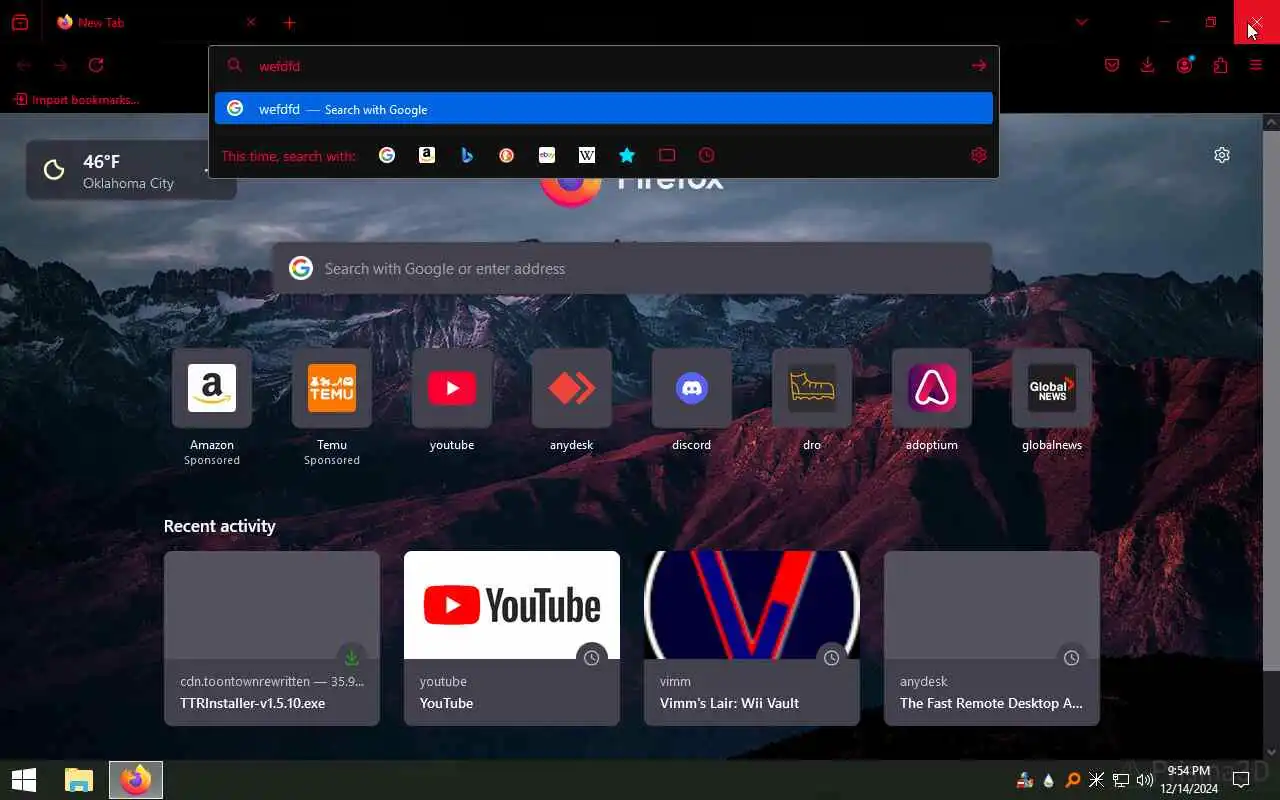Open Save to Pocket button
This screenshot has width=1280, height=800.
pyautogui.click(x=1112, y=65)
